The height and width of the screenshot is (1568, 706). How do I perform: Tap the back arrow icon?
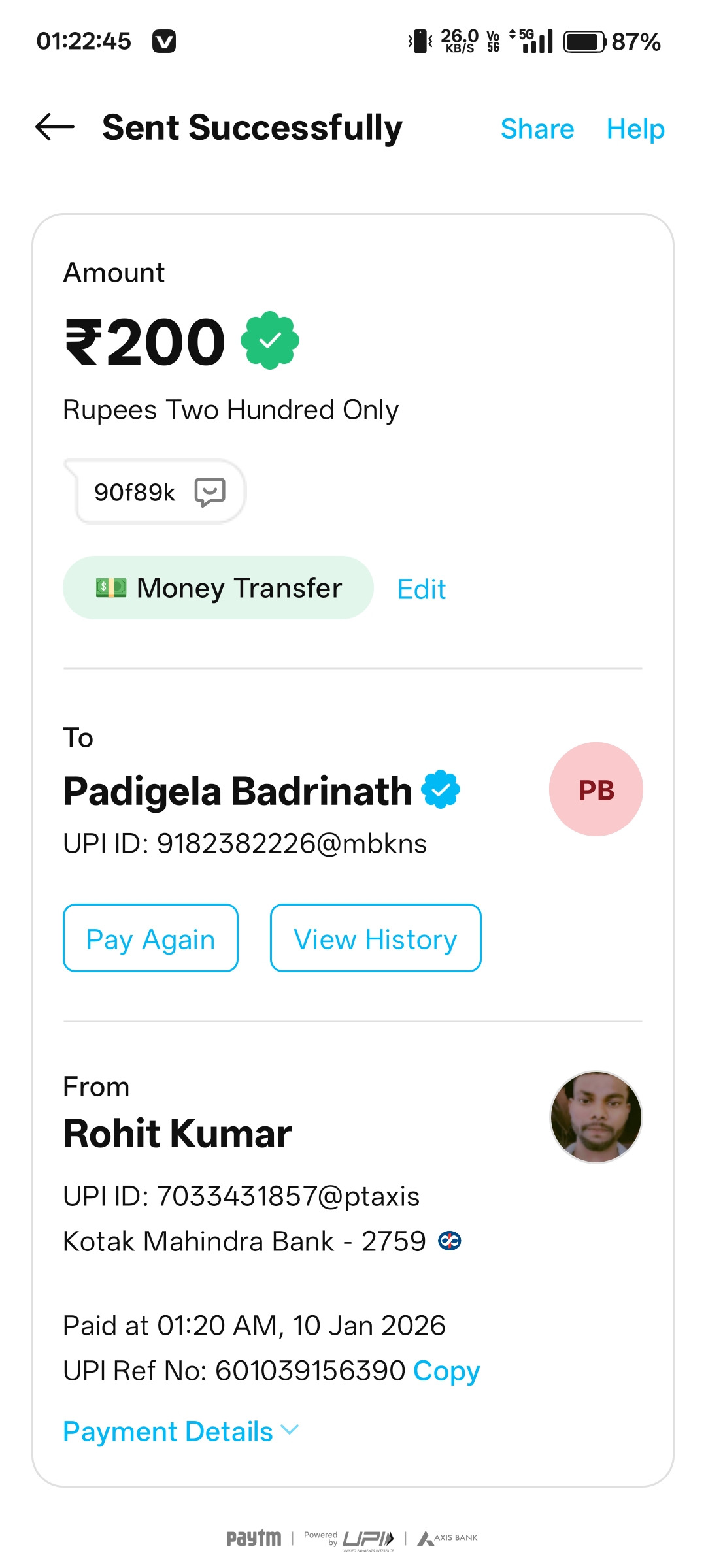pyautogui.click(x=55, y=127)
